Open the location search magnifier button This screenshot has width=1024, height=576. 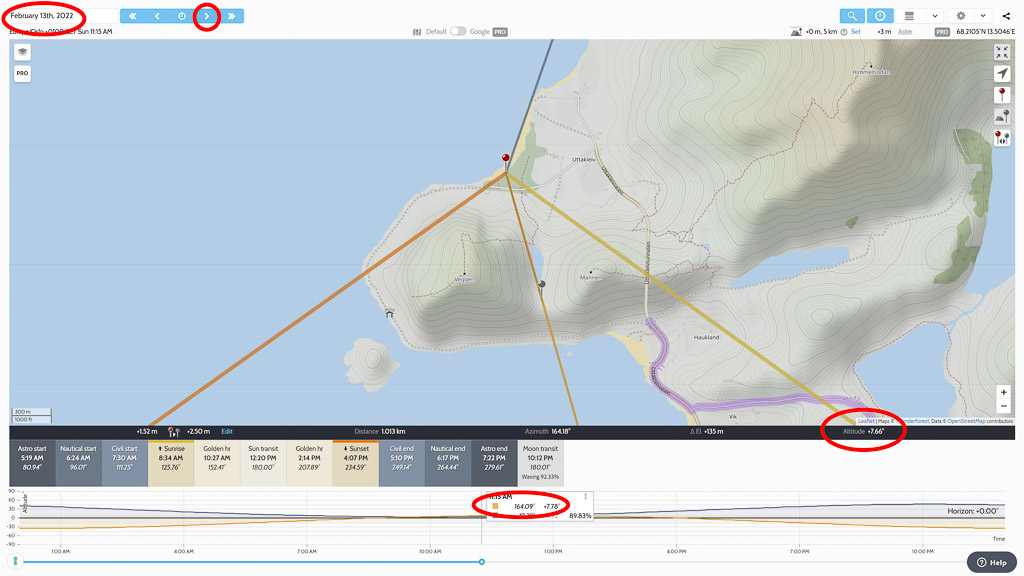[x=852, y=16]
